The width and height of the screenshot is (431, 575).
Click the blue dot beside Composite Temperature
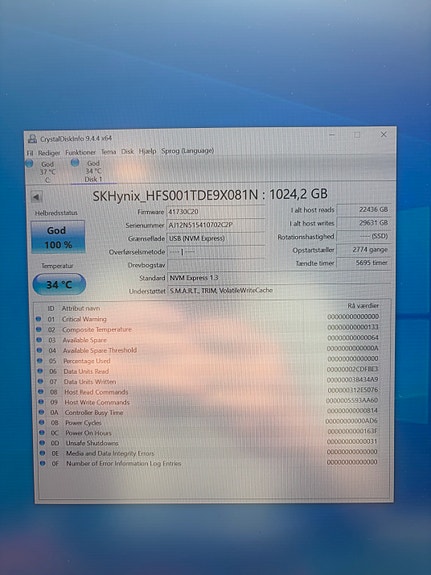tap(39, 329)
